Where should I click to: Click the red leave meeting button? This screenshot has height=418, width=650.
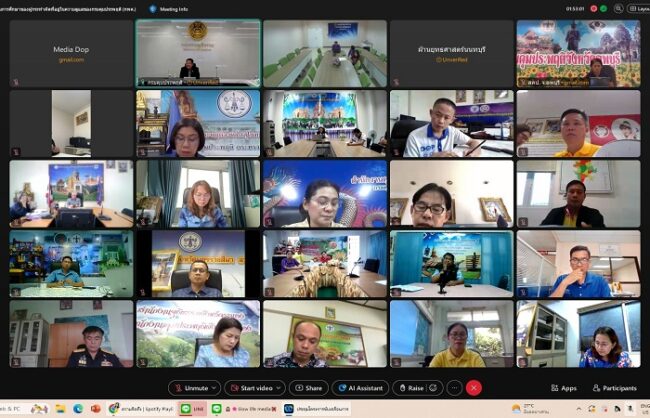[x=474, y=388]
